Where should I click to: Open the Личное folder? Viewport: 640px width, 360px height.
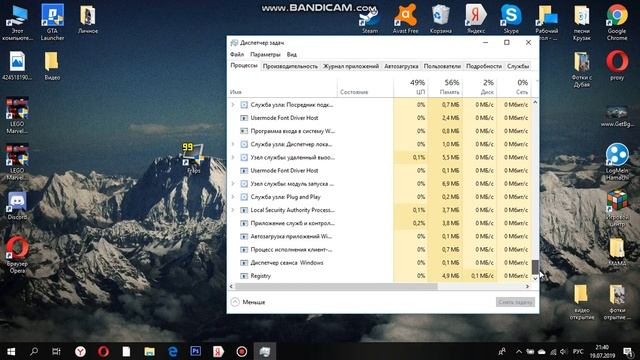88,20
